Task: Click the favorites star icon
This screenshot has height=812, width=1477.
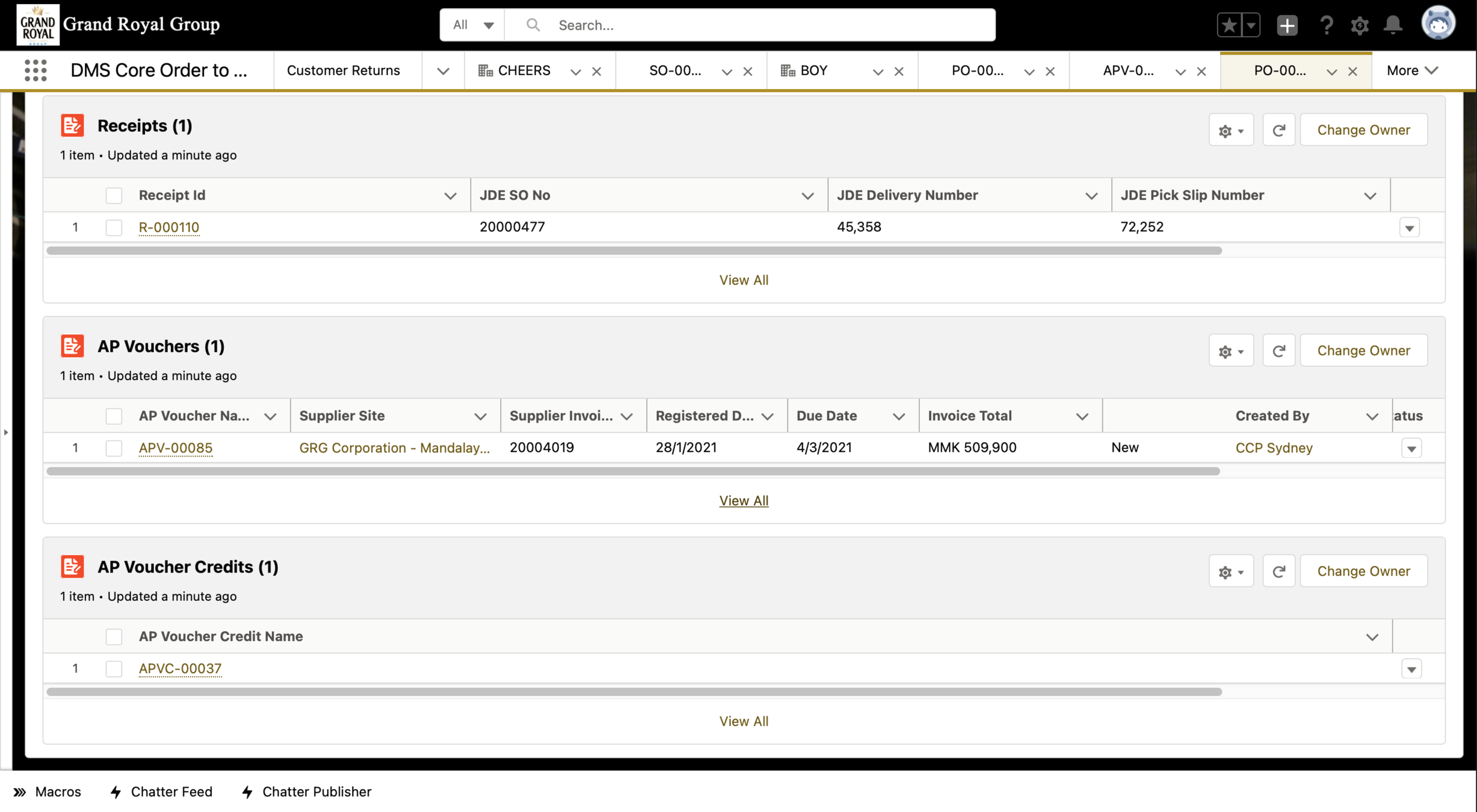Action: (x=1229, y=25)
